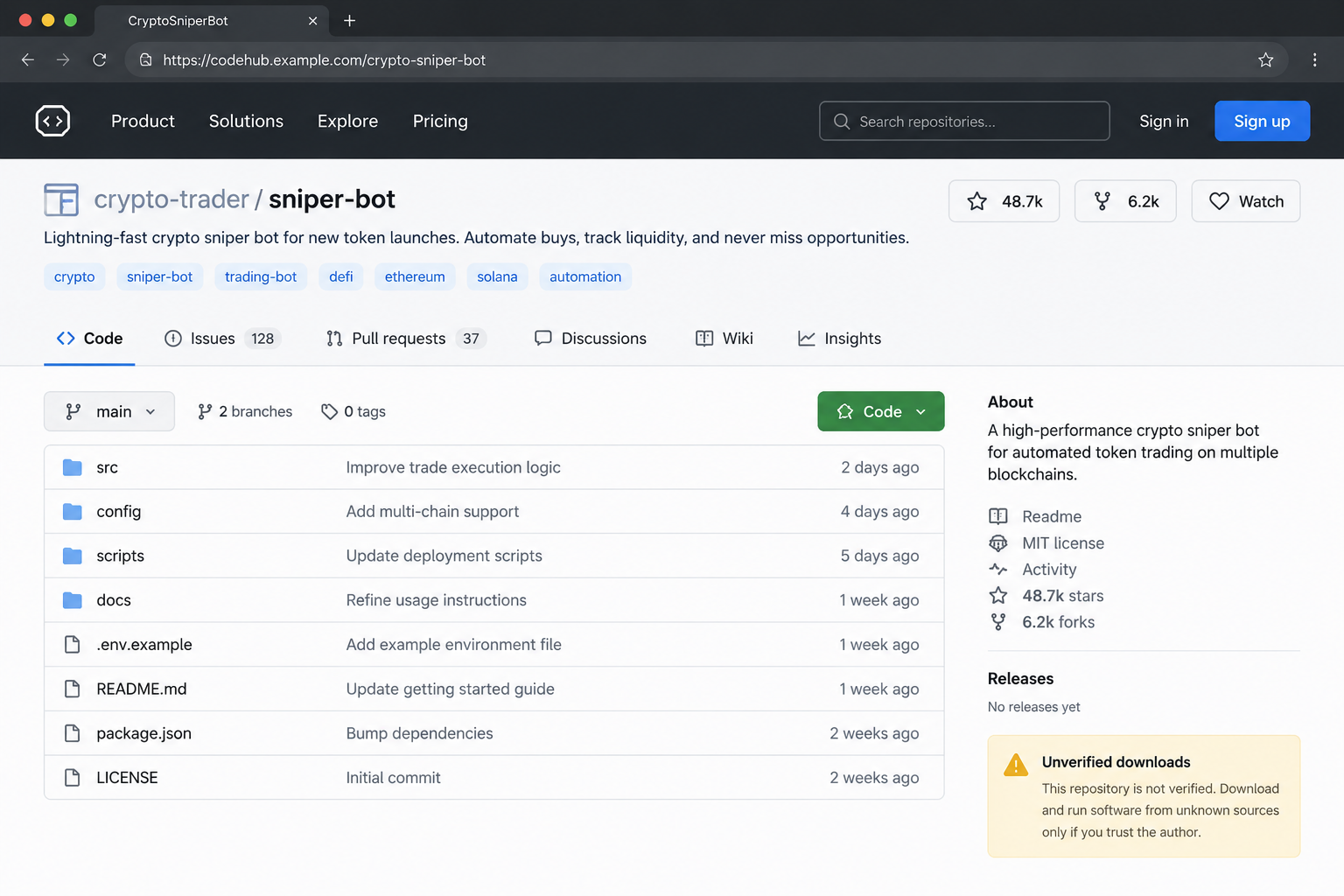This screenshot has width=1344, height=896.
Task: Click the docs folder icon
Action: tap(73, 600)
